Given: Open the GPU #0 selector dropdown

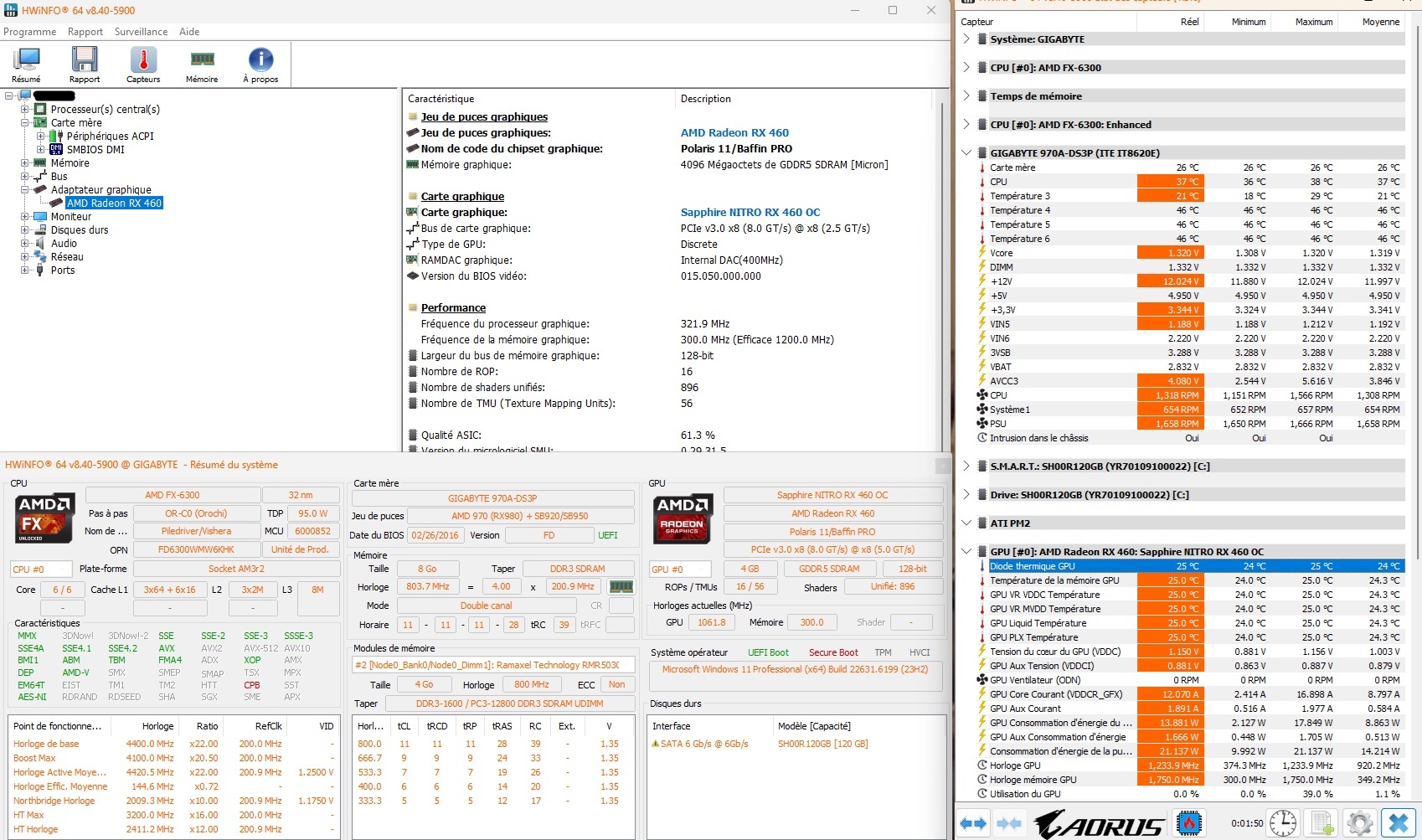Looking at the screenshot, I should [680, 569].
